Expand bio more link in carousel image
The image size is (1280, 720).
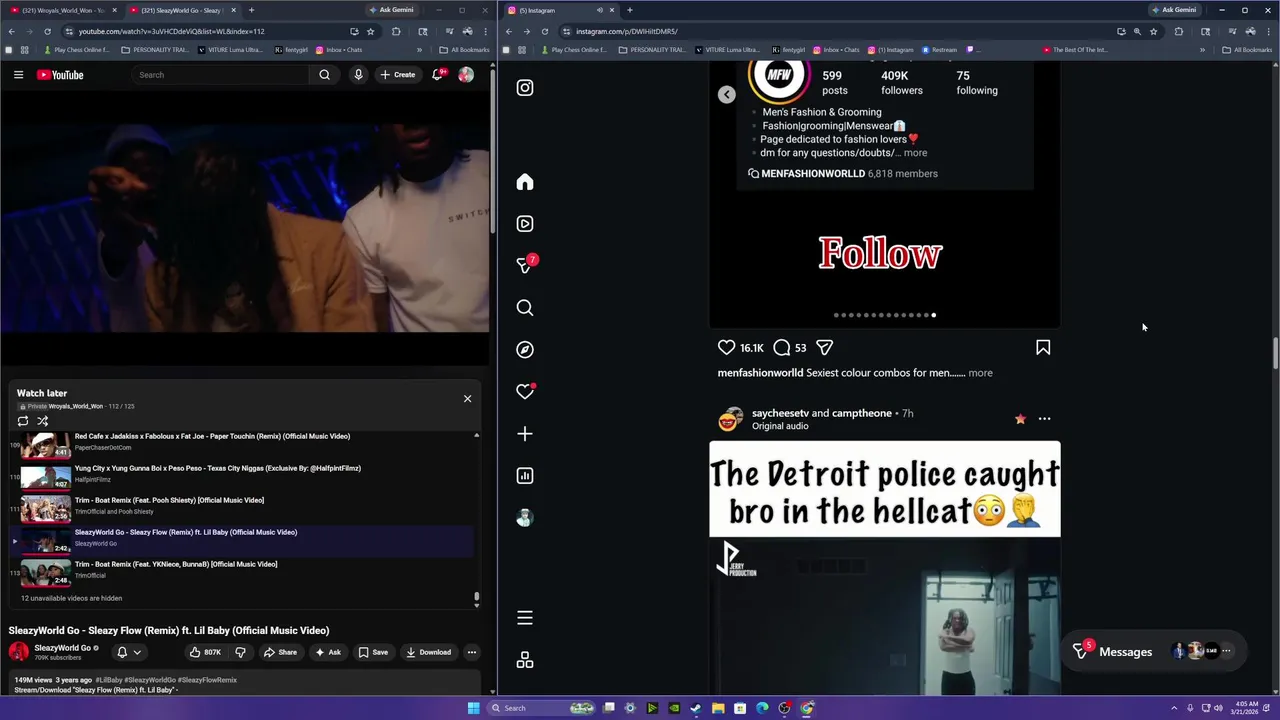(x=915, y=153)
